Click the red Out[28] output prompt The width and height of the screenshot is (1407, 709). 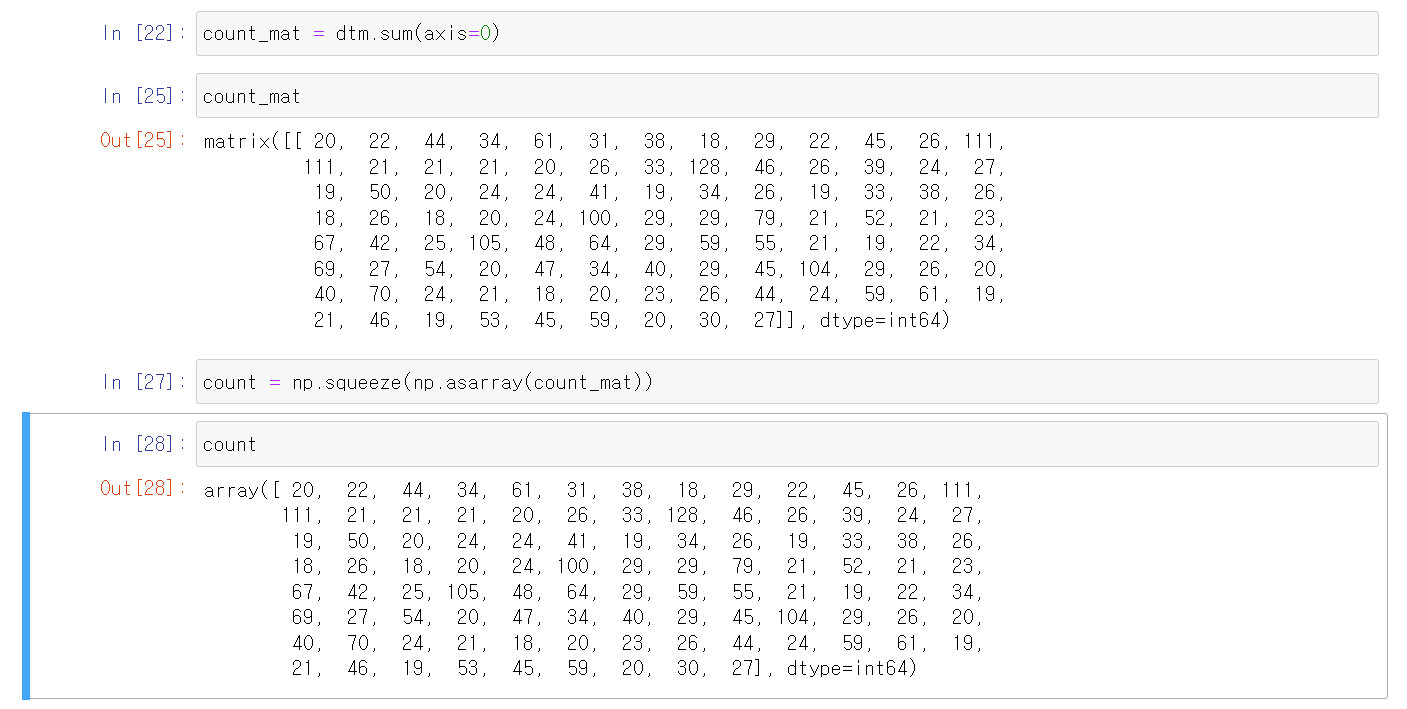(x=143, y=488)
